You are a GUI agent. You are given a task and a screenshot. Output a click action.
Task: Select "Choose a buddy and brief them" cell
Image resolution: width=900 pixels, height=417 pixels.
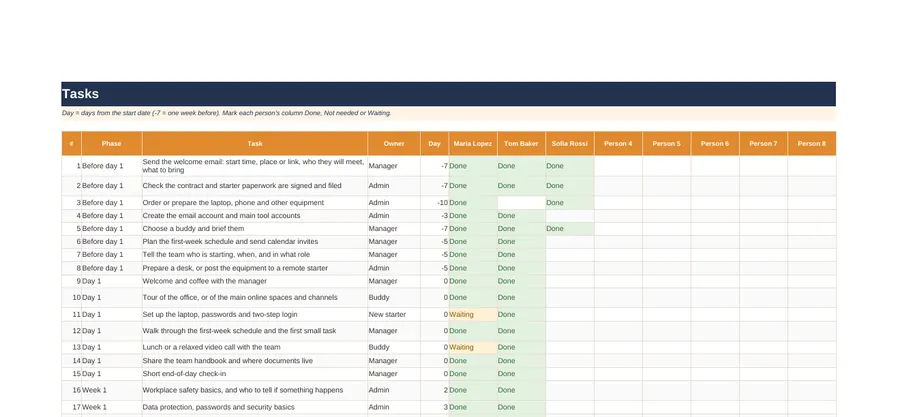coord(255,228)
